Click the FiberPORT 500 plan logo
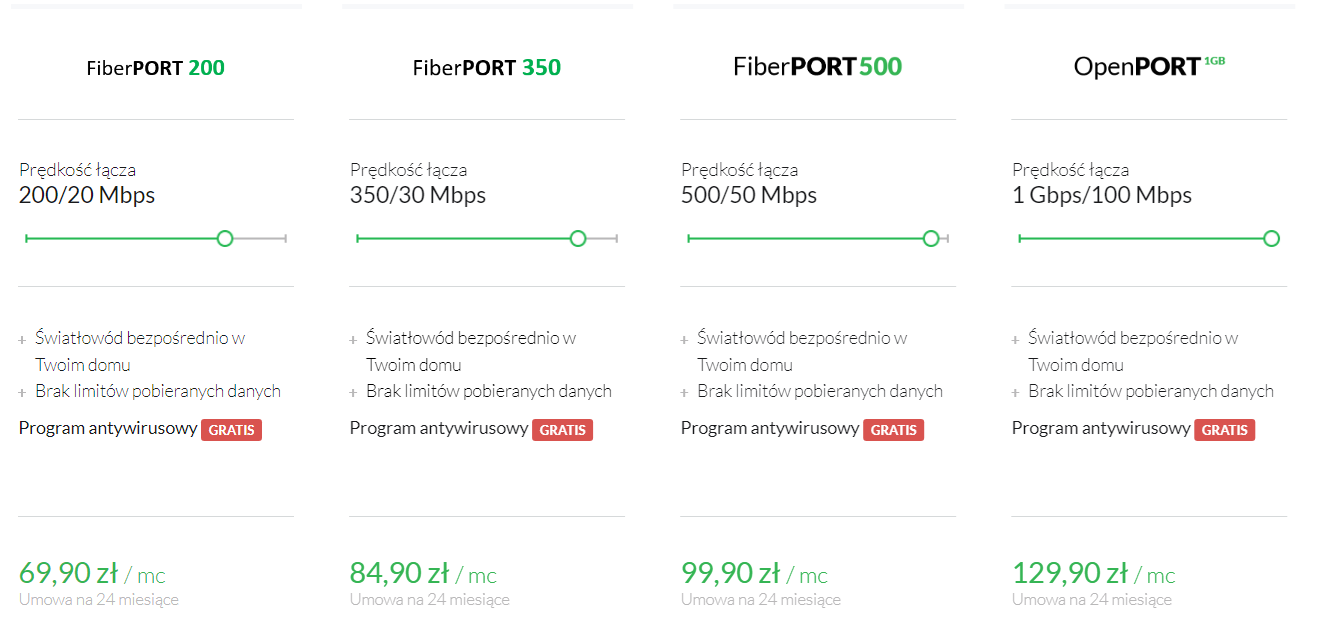This screenshot has height=619, width=1323. coord(818,67)
